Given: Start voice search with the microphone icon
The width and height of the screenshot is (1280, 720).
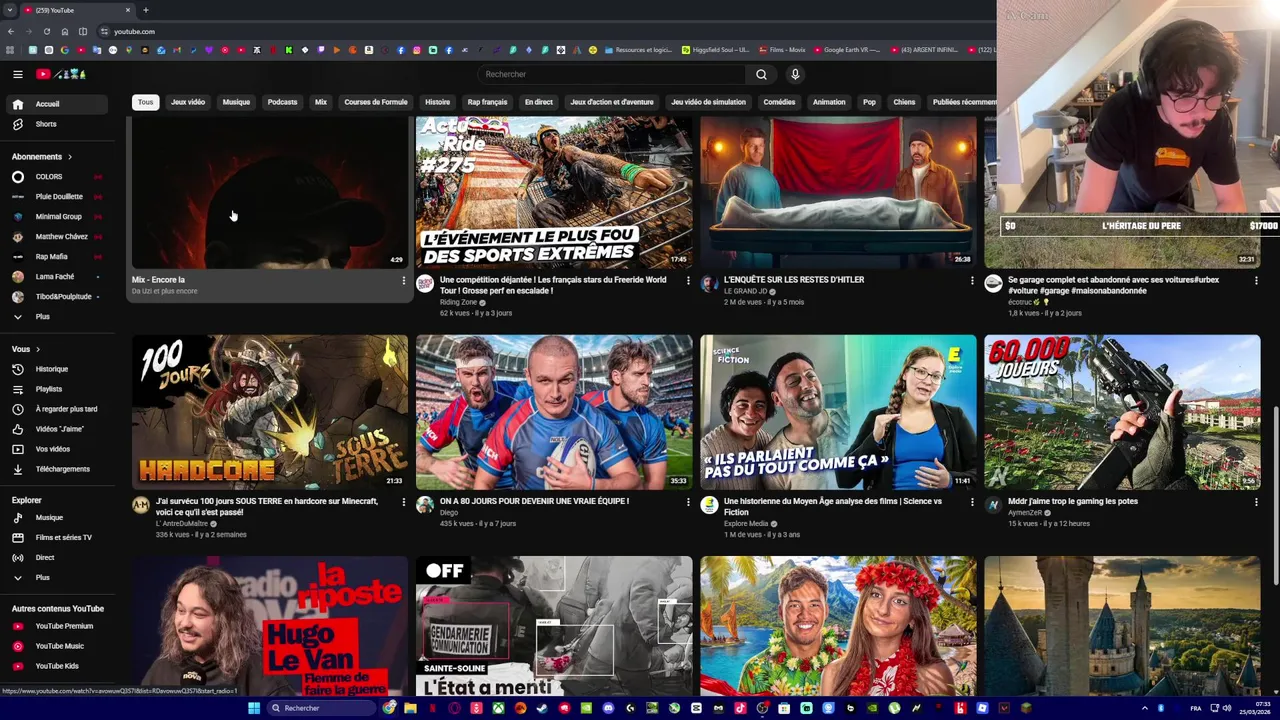Looking at the screenshot, I should (x=795, y=74).
